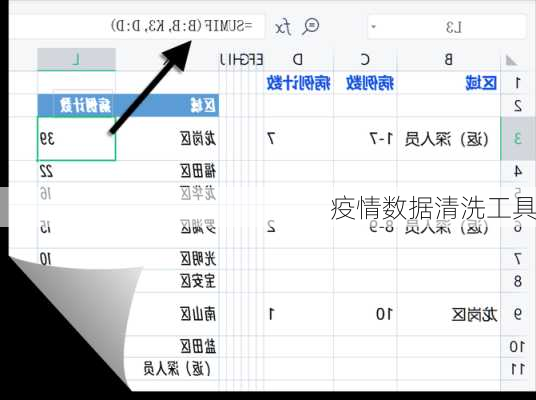
Task: Click the fx insert function icon
Action: point(283,27)
